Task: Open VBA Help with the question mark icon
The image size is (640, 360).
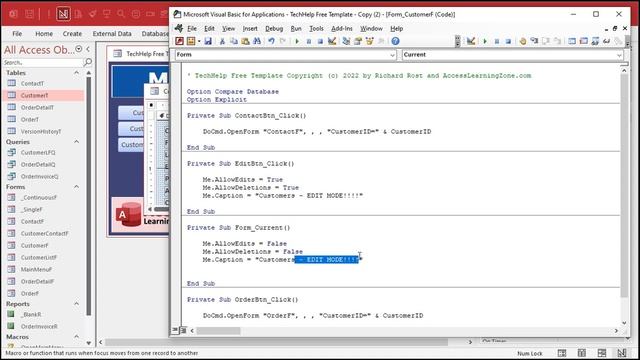Action: pyautogui.click(x=395, y=41)
